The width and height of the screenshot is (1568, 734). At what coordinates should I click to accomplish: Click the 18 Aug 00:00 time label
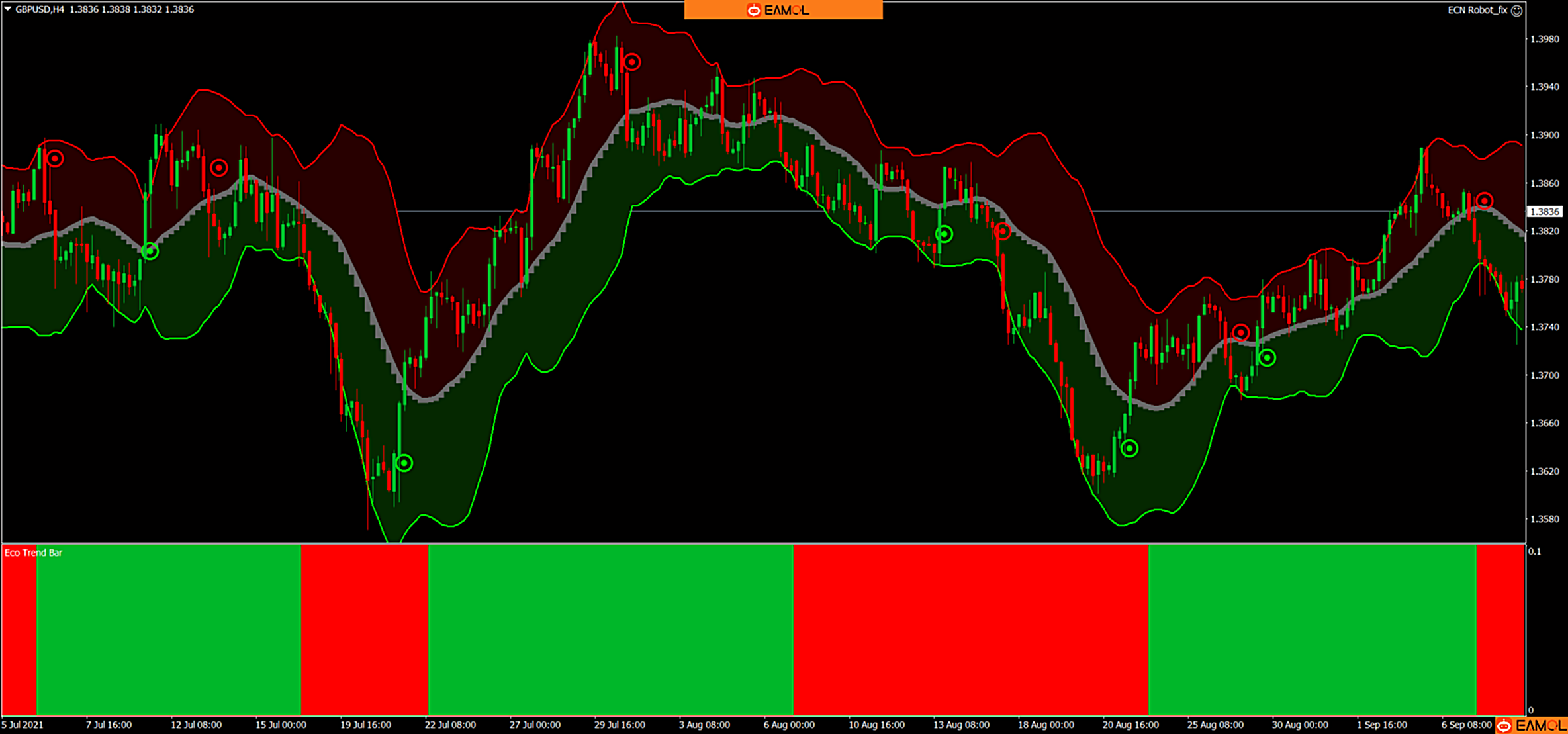[1046, 725]
